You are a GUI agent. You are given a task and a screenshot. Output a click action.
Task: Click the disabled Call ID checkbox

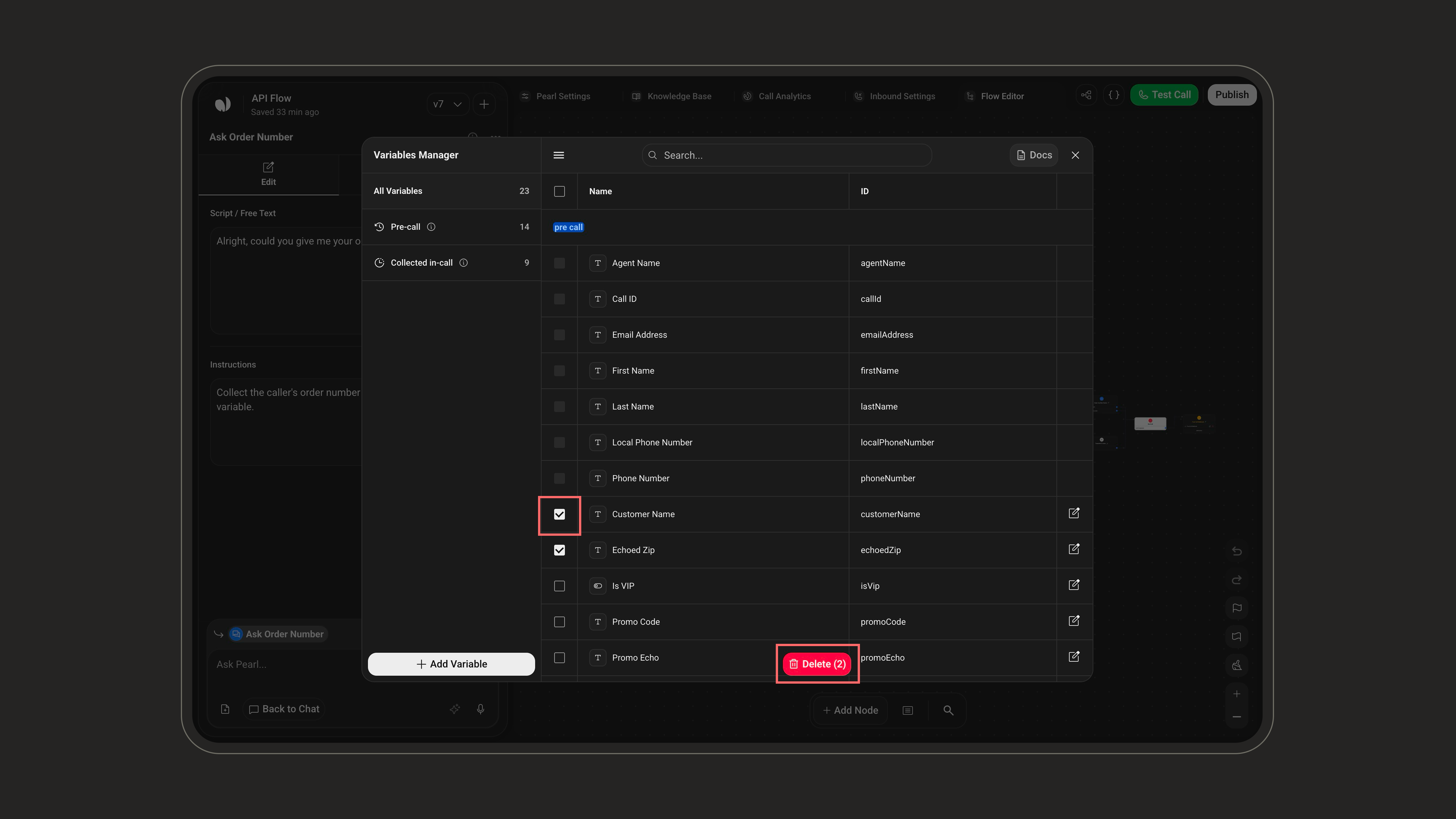560,299
